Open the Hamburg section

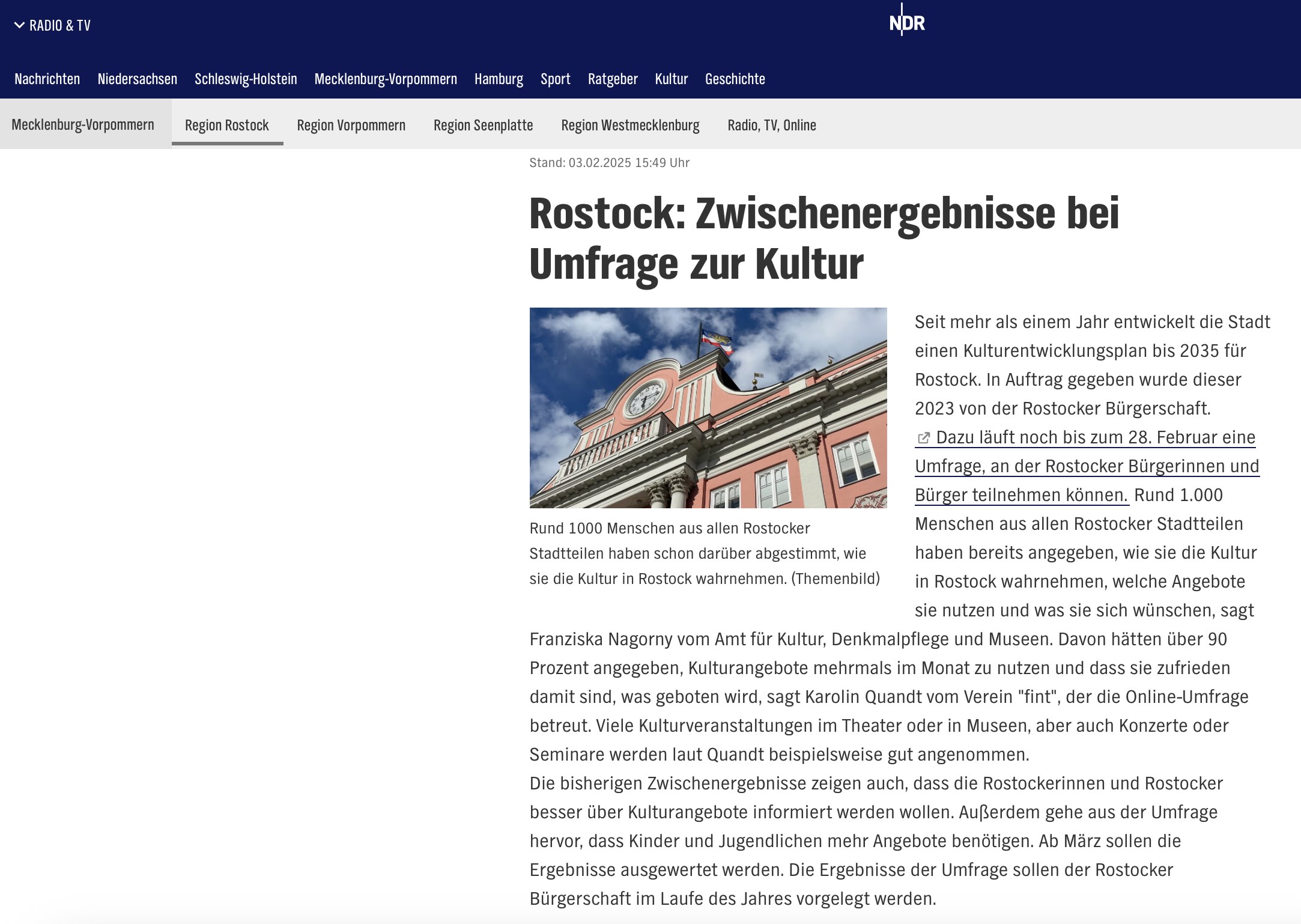click(499, 79)
